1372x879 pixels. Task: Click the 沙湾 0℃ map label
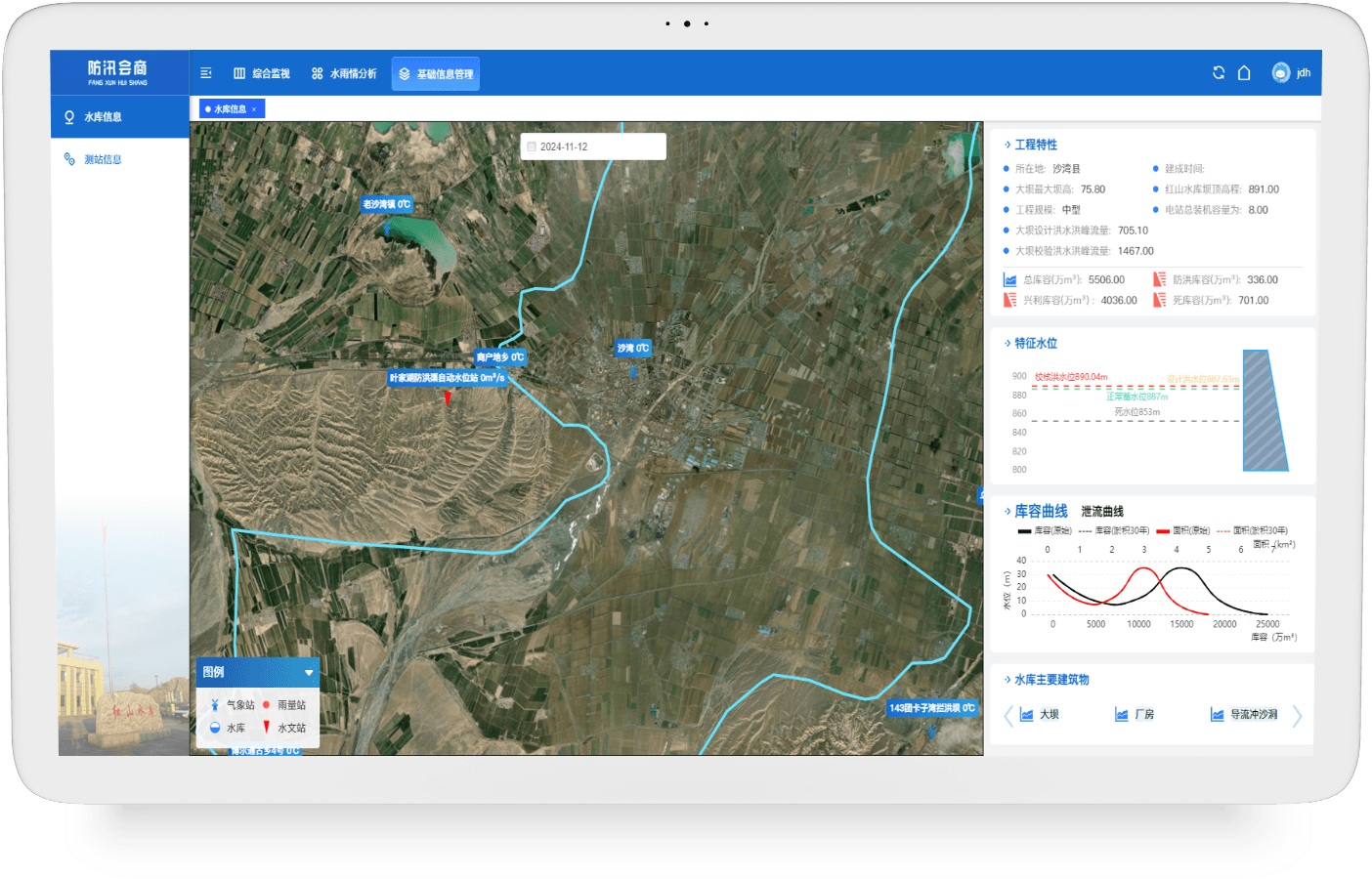click(633, 348)
